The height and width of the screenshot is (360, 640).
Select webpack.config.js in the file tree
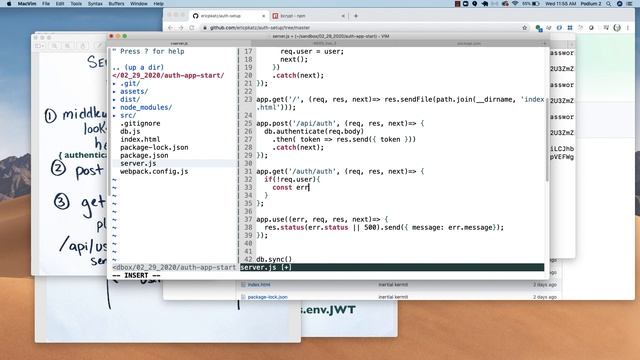(x=154, y=171)
